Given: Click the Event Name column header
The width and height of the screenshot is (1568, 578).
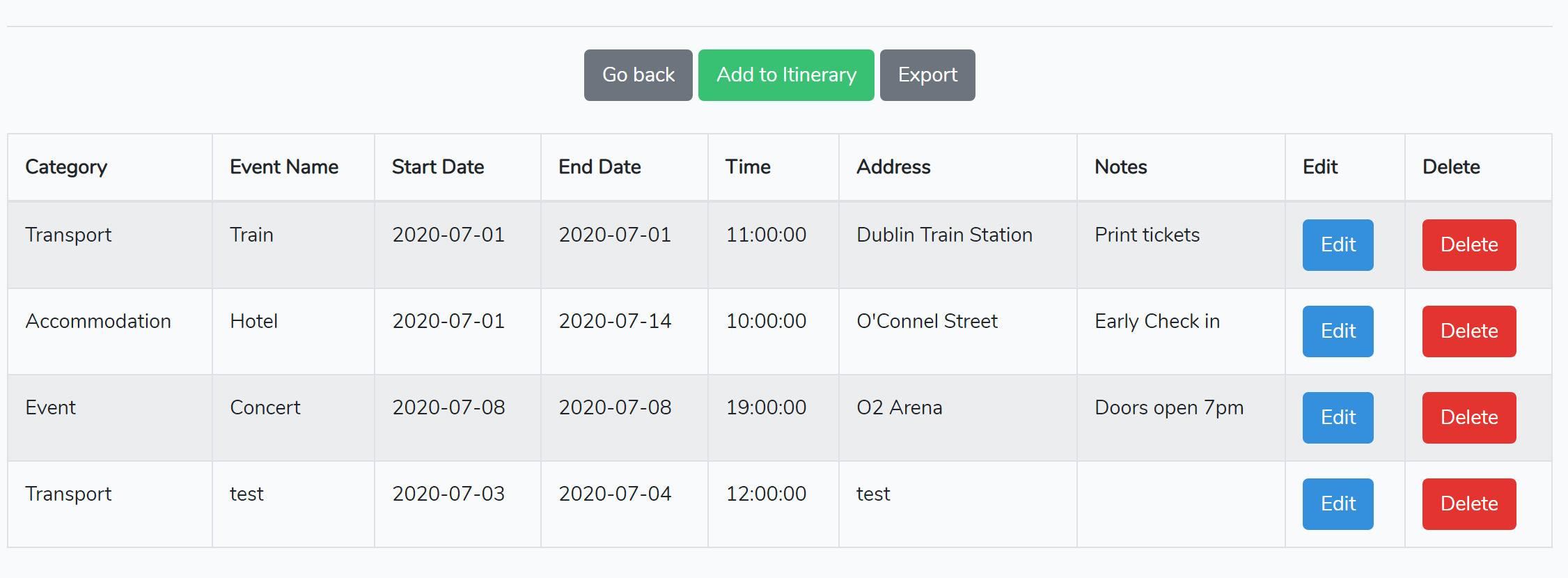Looking at the screenshot, I should (284, 167).
